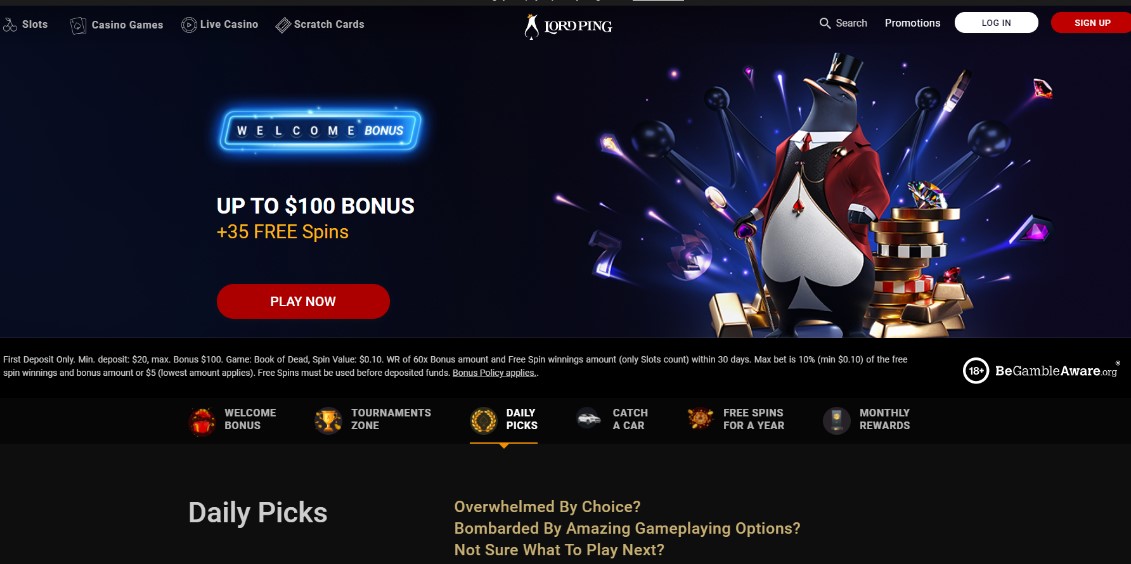
Task: Click the Slots cherry icon
Action: pos(9,25)
